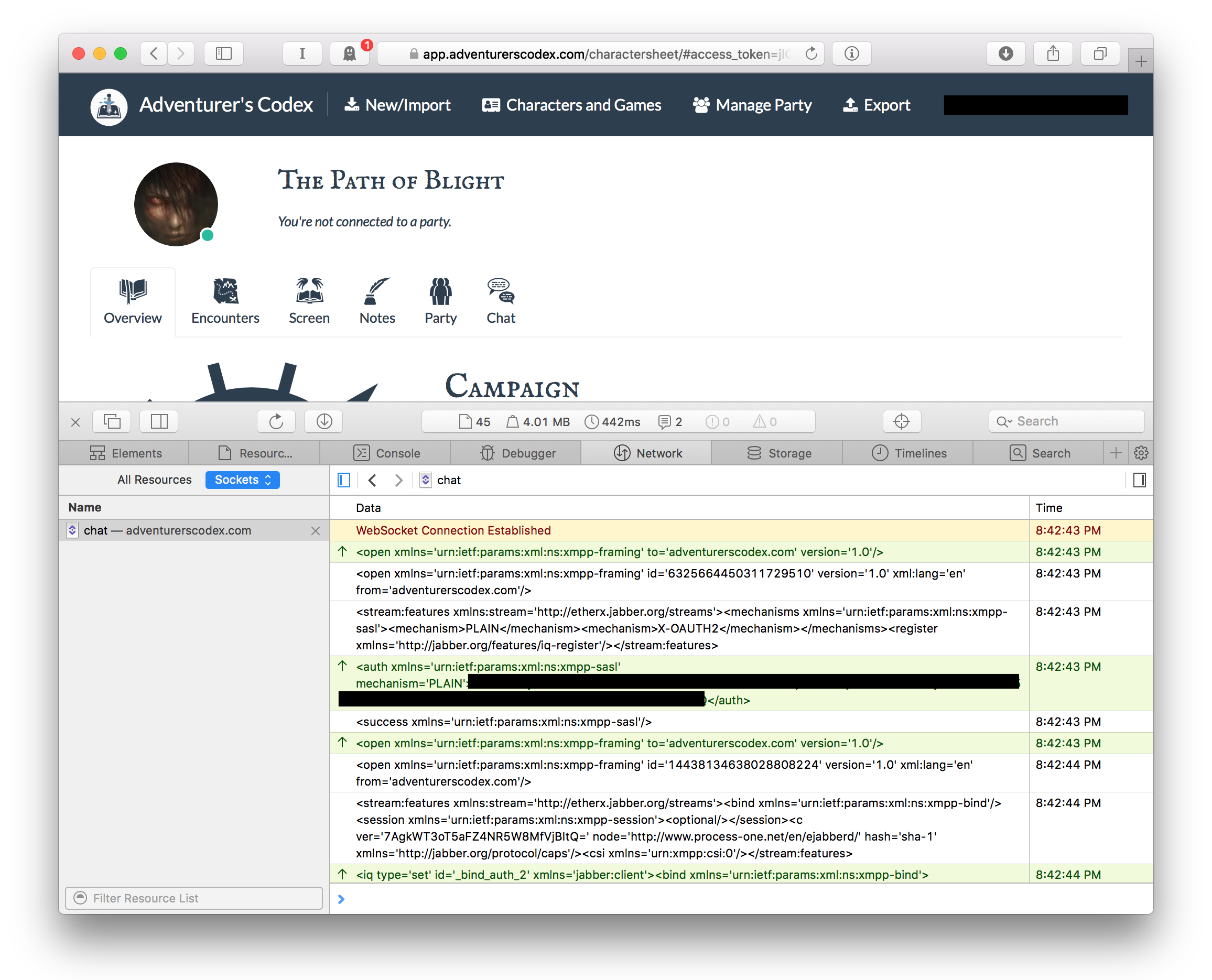Click the chat breadcrumb item
This screenshot has height=980, width=1212.
tap(440, 480)
